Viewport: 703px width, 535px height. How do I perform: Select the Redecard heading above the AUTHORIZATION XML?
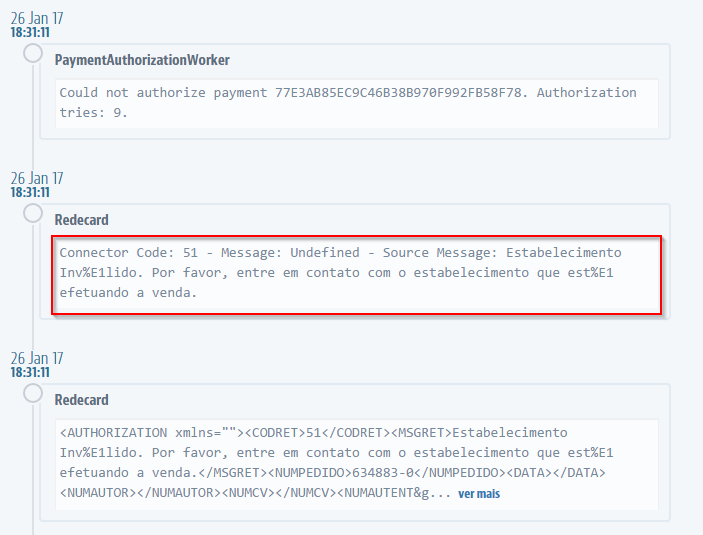[x=82, y=400]
